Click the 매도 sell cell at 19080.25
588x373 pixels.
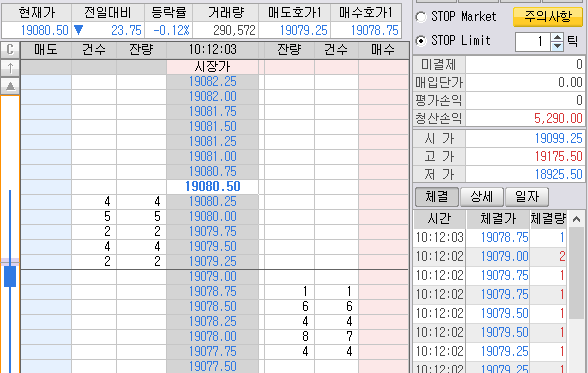(46, 202)
